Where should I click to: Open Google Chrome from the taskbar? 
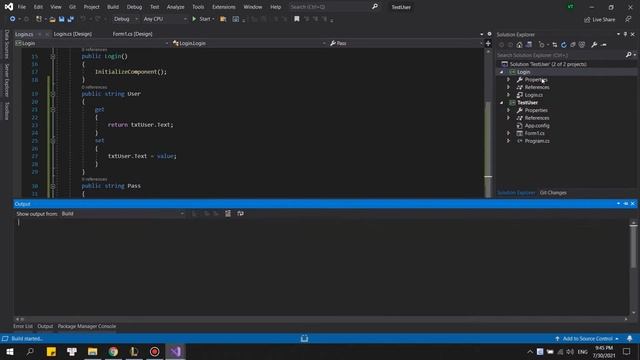(113, 351)
